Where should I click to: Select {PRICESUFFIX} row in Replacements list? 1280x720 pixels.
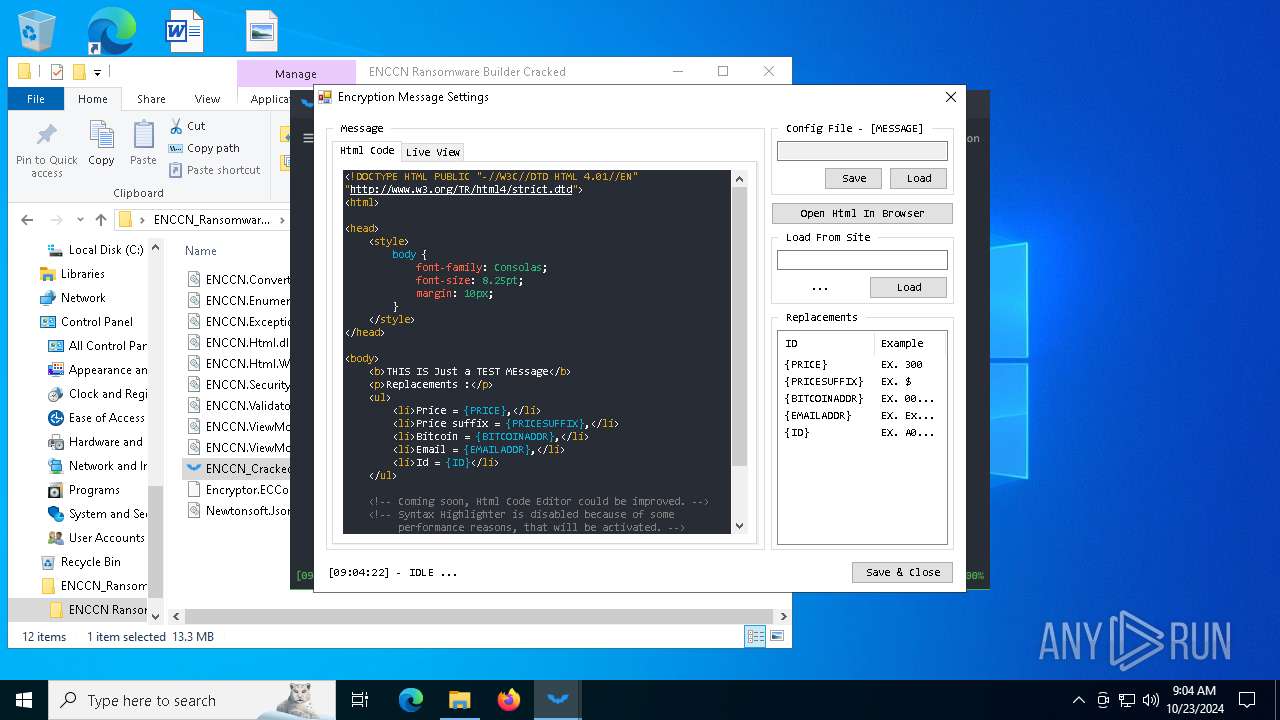[x=861, y=381]
